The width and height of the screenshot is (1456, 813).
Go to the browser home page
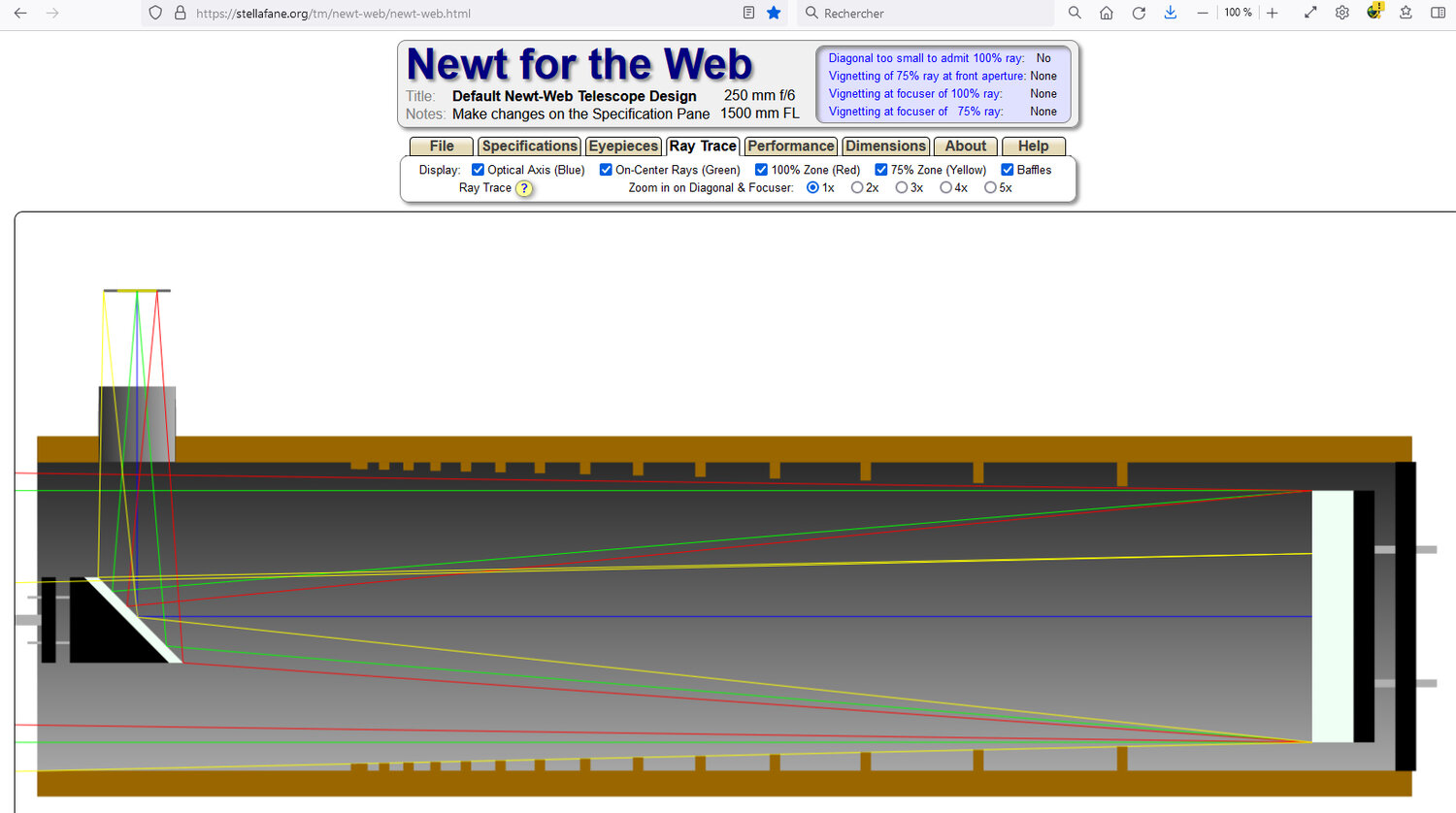click(1107, 13)
